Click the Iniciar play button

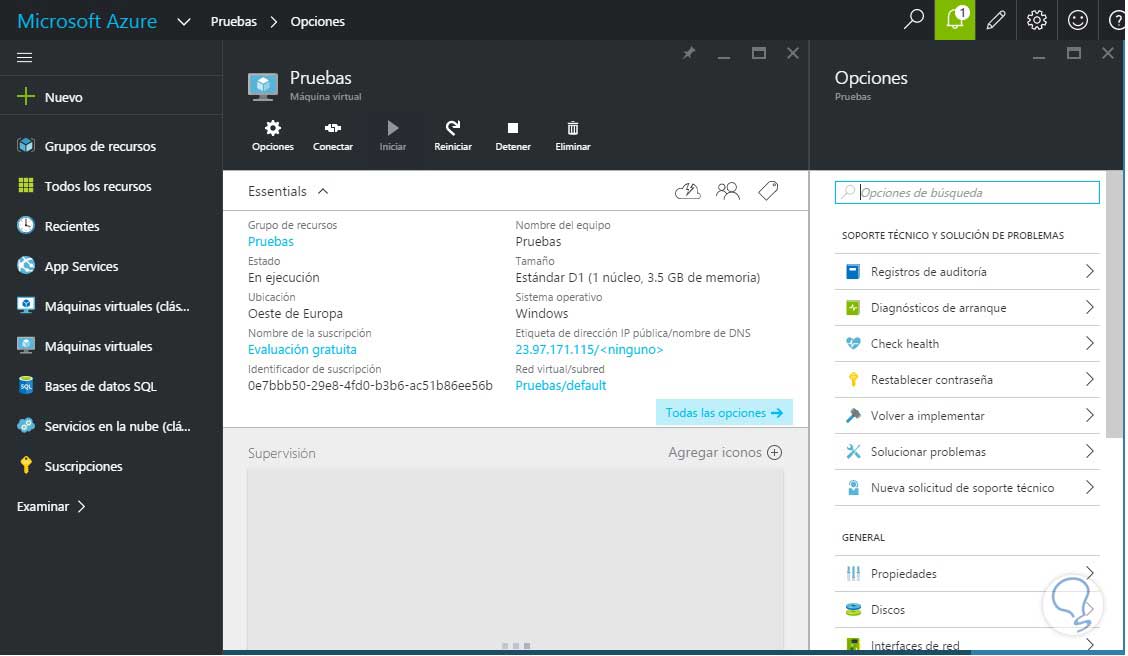393,136
